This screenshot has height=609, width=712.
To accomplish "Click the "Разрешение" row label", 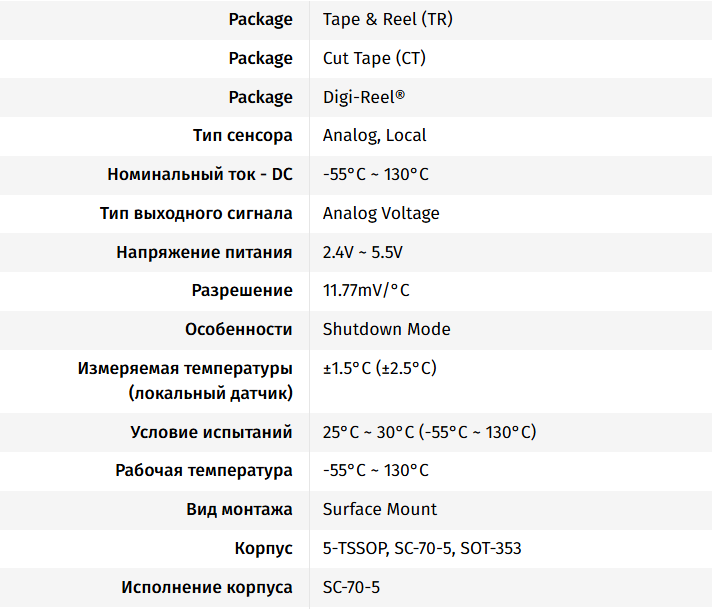I will 242,291.
